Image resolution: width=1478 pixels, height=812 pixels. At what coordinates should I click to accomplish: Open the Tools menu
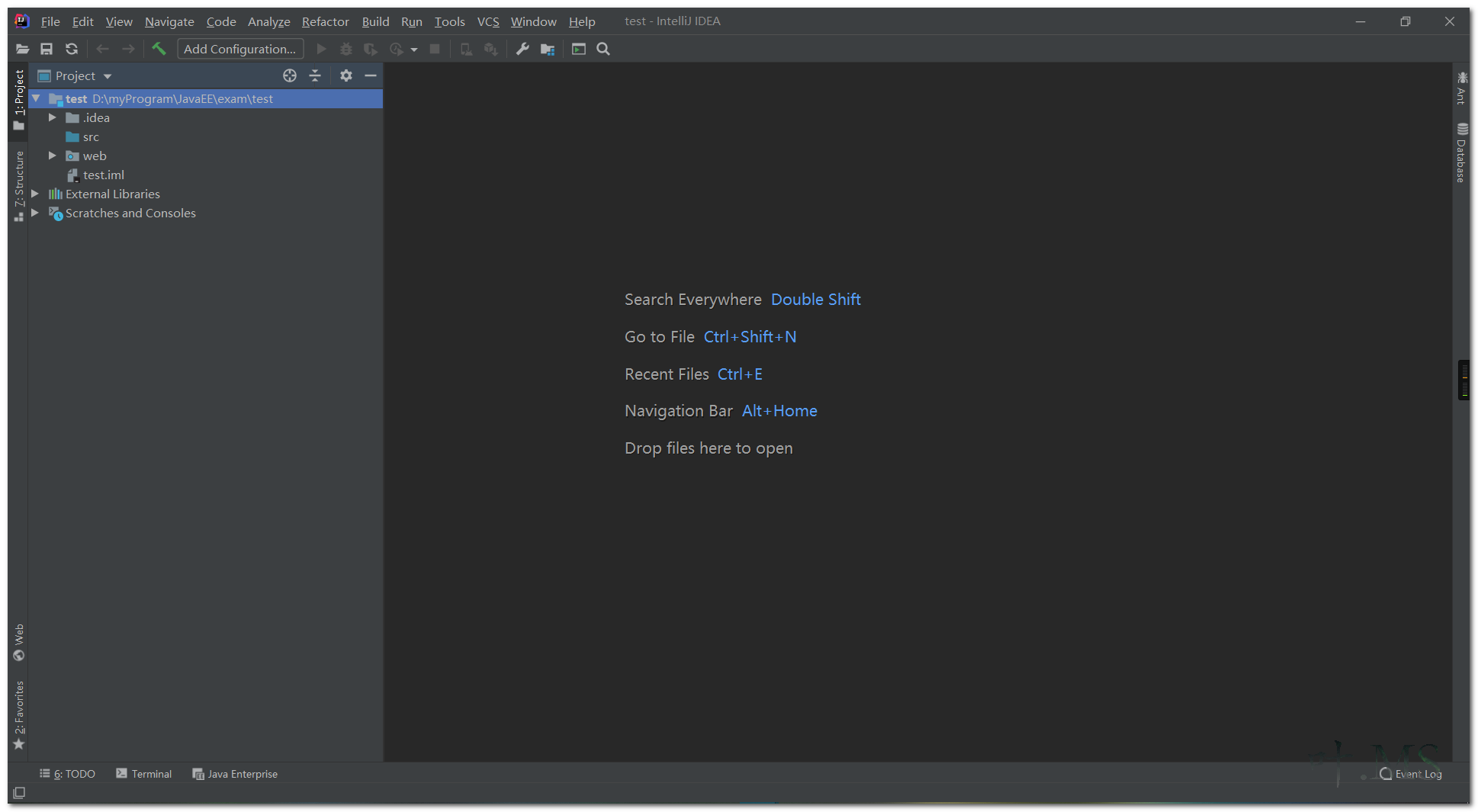click(450, 21)
